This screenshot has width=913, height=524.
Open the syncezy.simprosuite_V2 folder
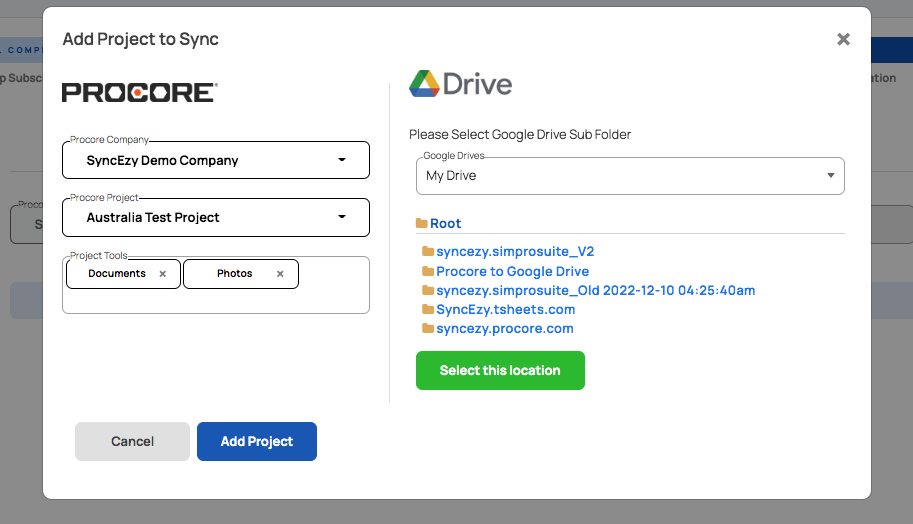pos(515,252)
